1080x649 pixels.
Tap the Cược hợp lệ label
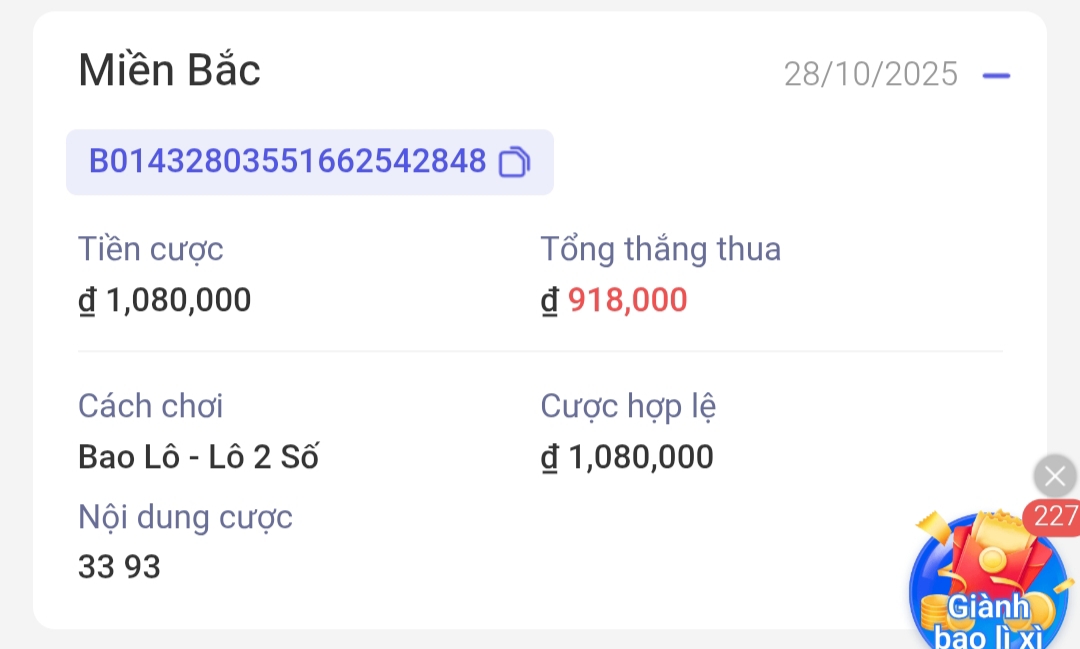628,406
